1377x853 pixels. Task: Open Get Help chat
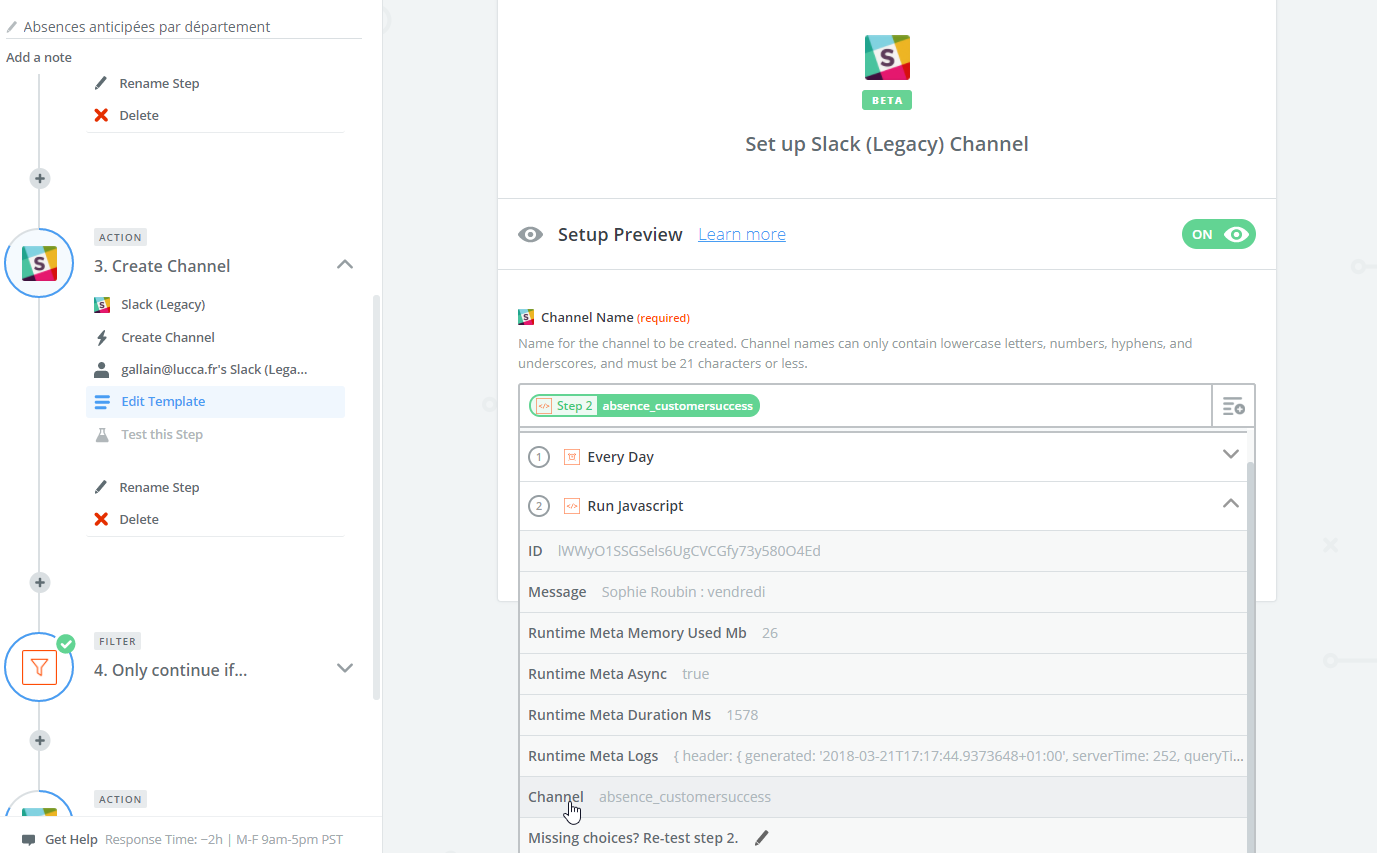click(x=71, y=840)
